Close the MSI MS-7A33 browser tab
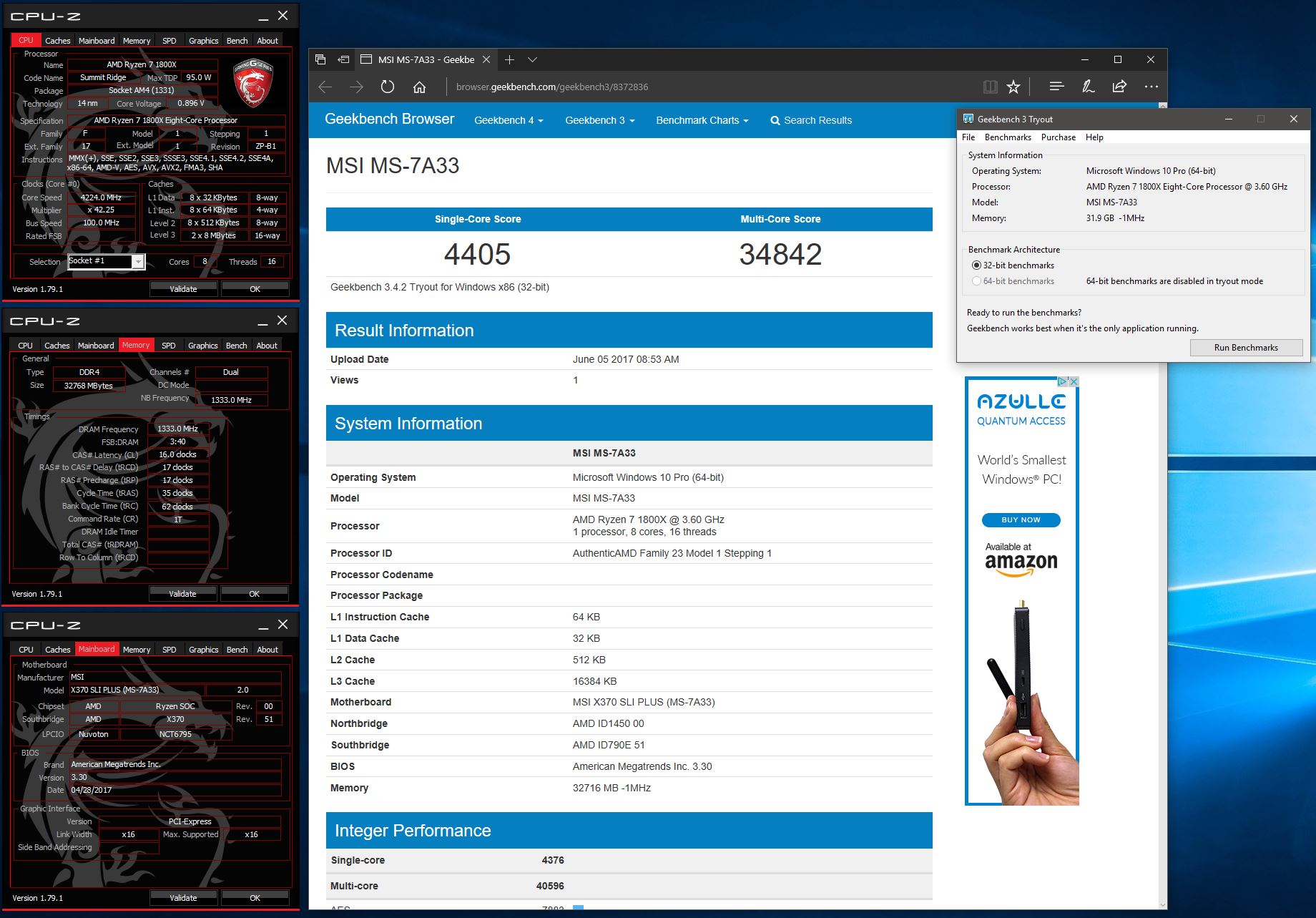The height and width of the screenshot is (918, 1316). 486,59
